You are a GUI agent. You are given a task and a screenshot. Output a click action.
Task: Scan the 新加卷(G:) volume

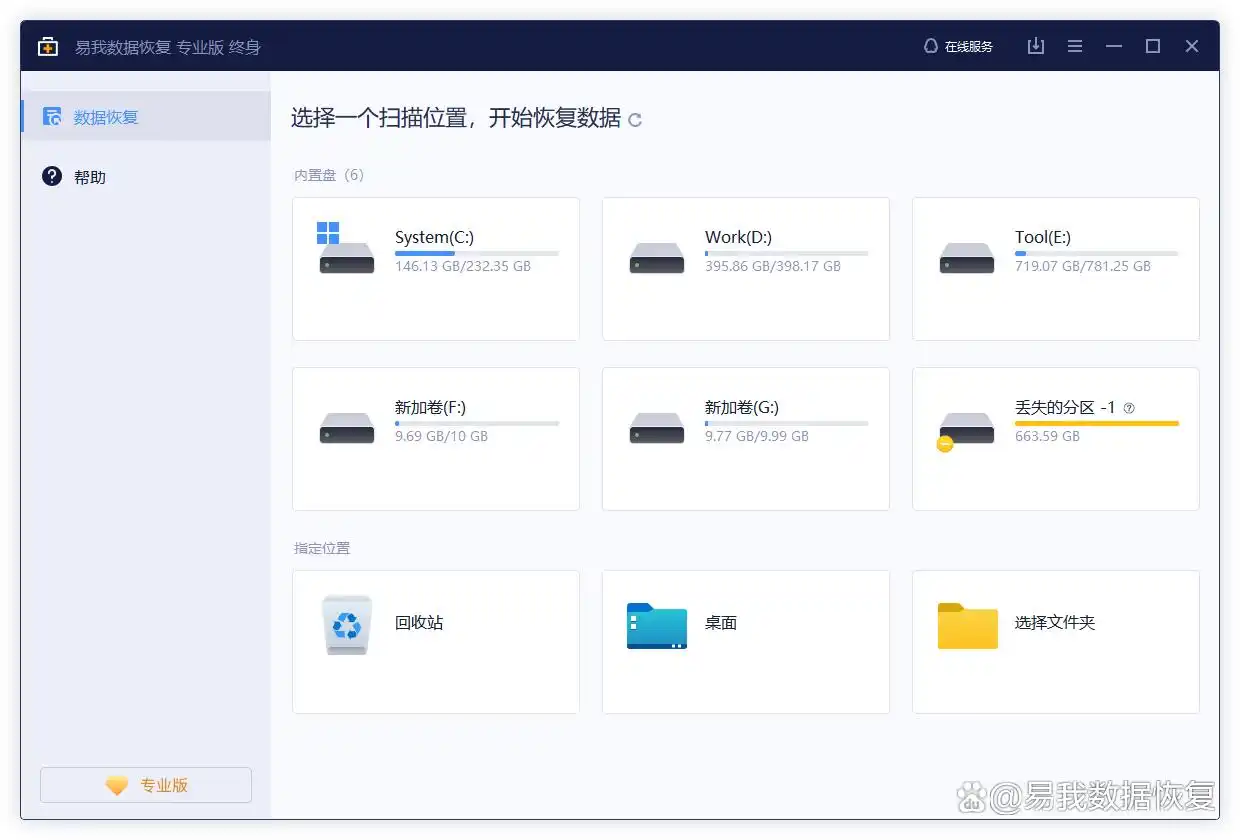coord(745,438)
